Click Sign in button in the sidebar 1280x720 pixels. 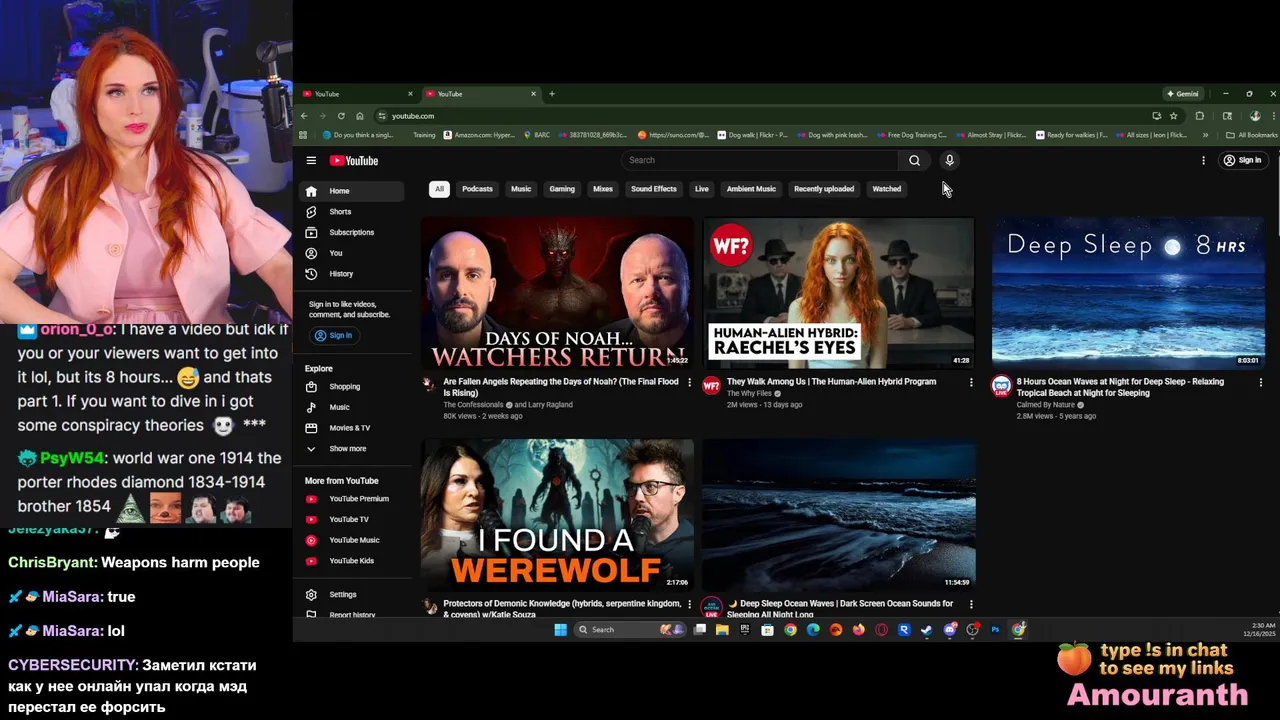click(333, 335)
